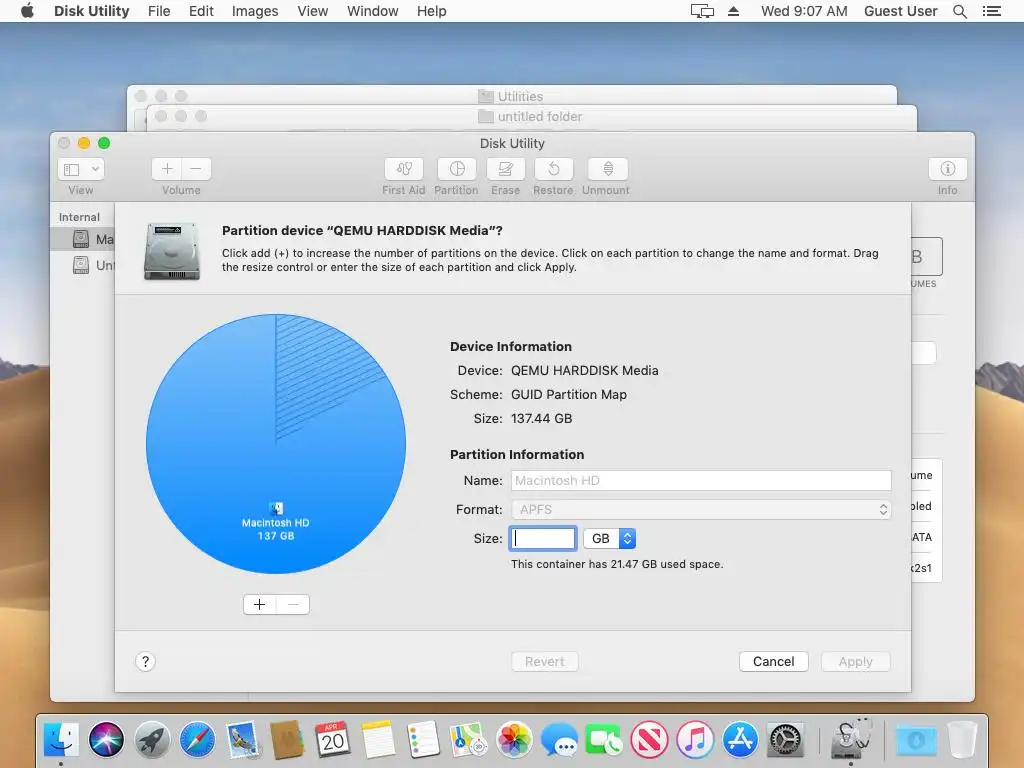The image size is (1024, 768).
Task: Open Reminders from the Dock
Action: click(x=423, y=740)
